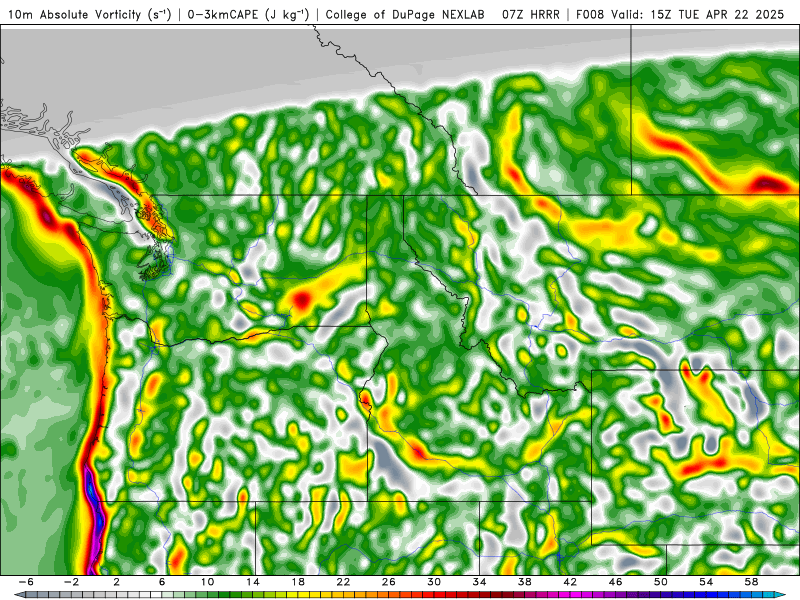Click the "0-3kmCAPE (J kg⁻¹)" label
The height and width of the screenshot is (600, 800).
(248, 14)
